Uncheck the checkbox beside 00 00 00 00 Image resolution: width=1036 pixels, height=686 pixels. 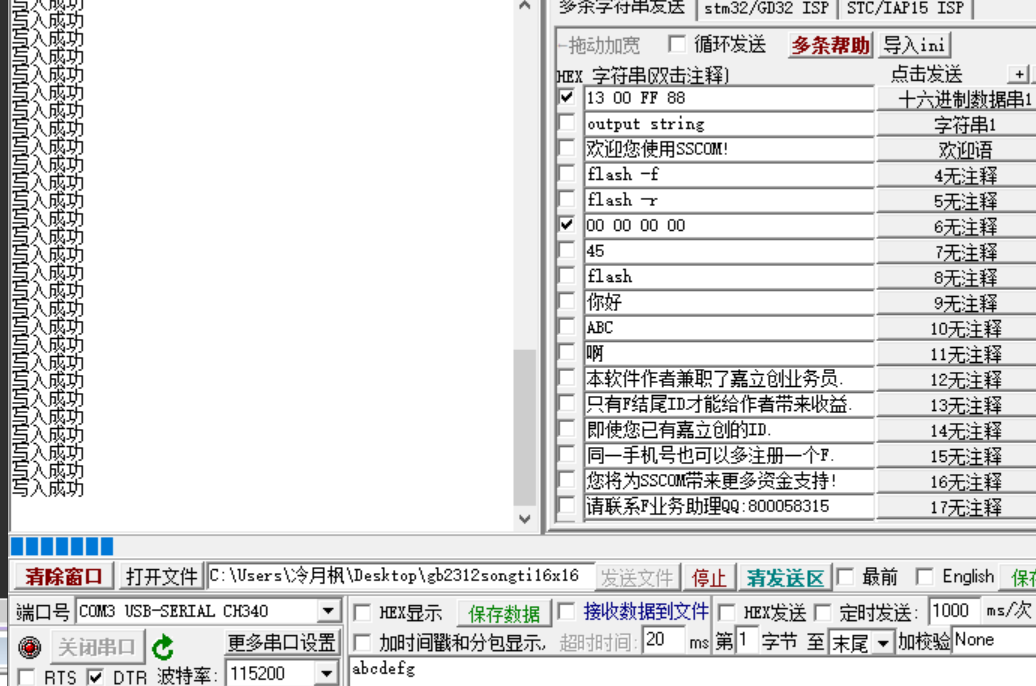(x=567, y=226)
